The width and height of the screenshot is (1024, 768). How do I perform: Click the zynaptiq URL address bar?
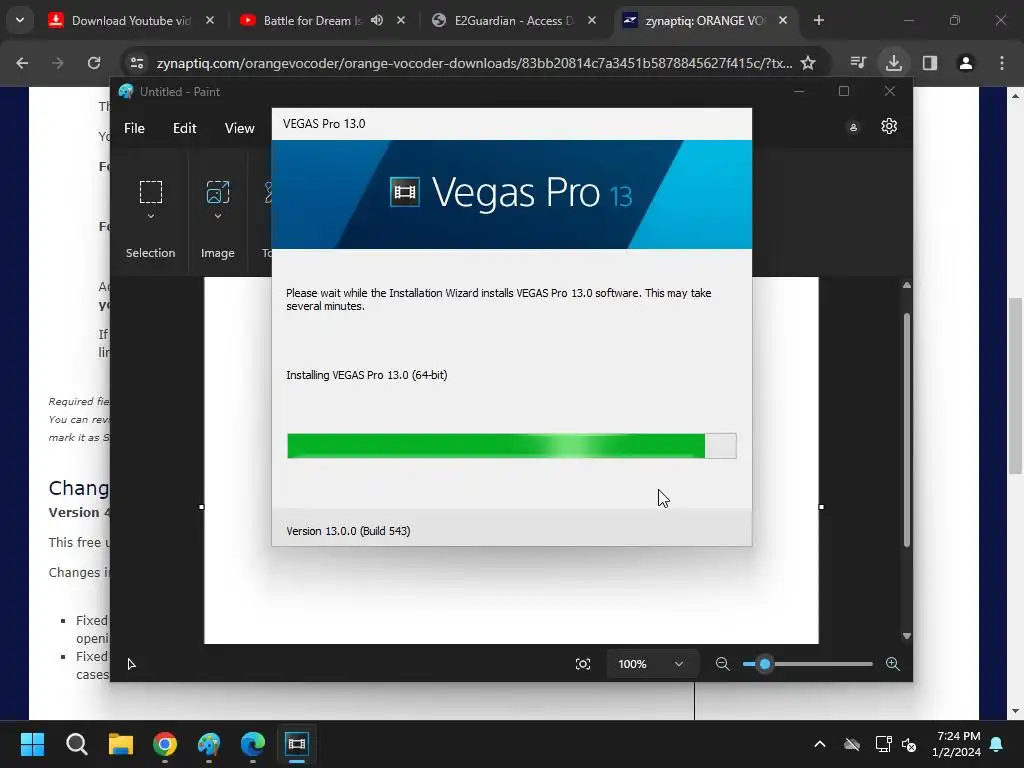point(474,63)
